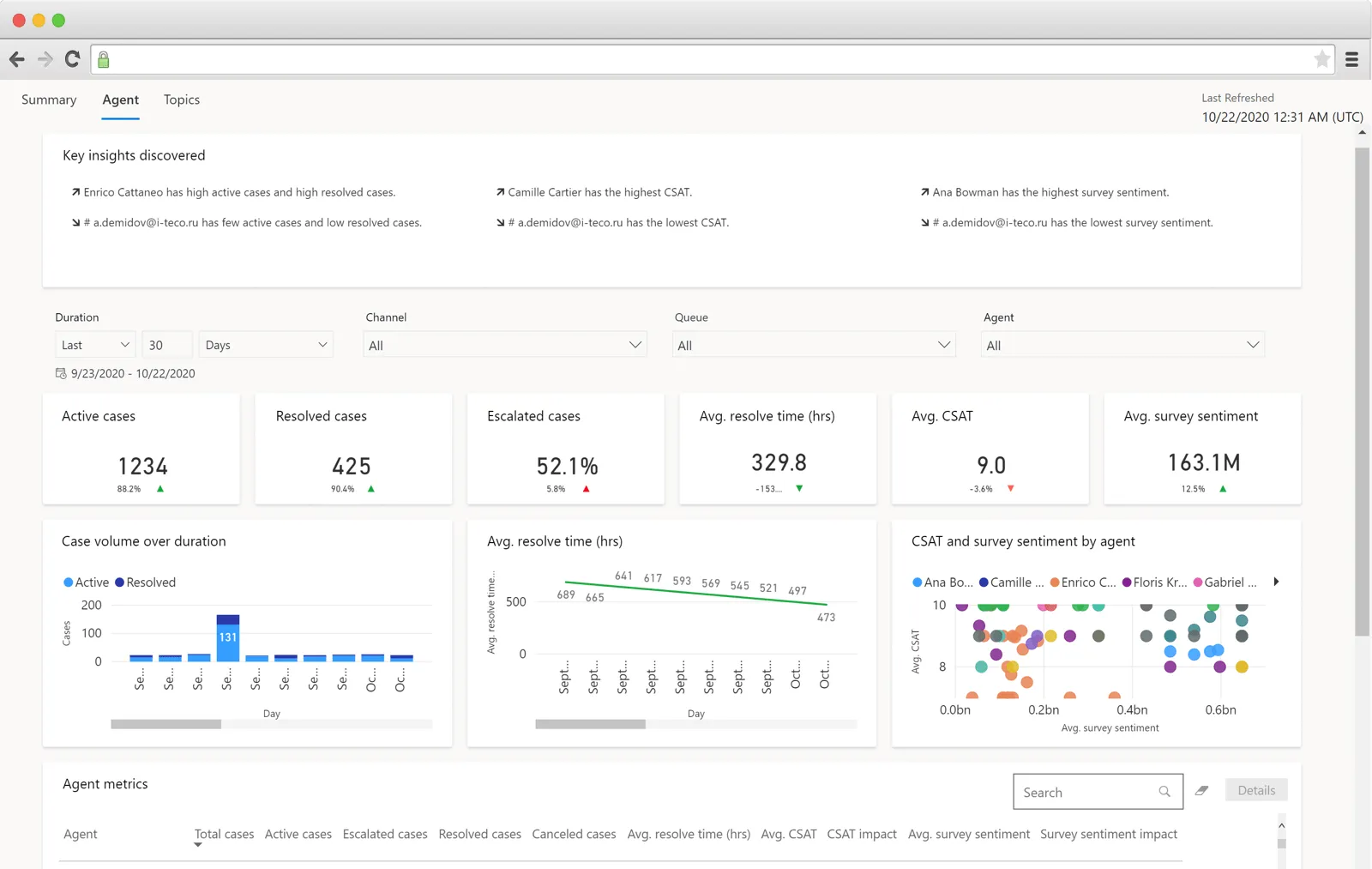Sort by Escalated cases column header

click(x=385, y=834)
